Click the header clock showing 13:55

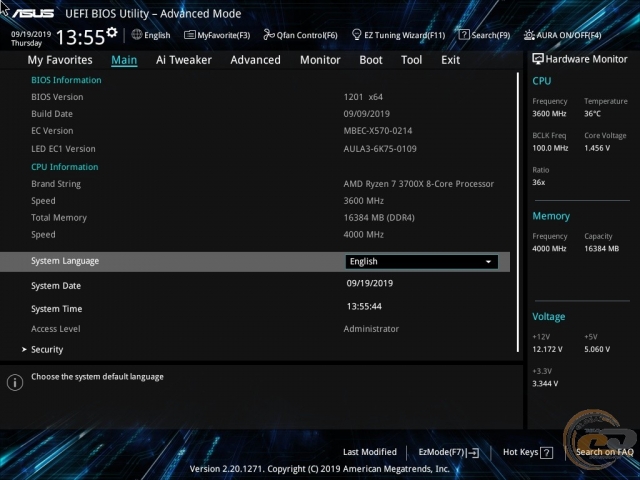point(81,37)
